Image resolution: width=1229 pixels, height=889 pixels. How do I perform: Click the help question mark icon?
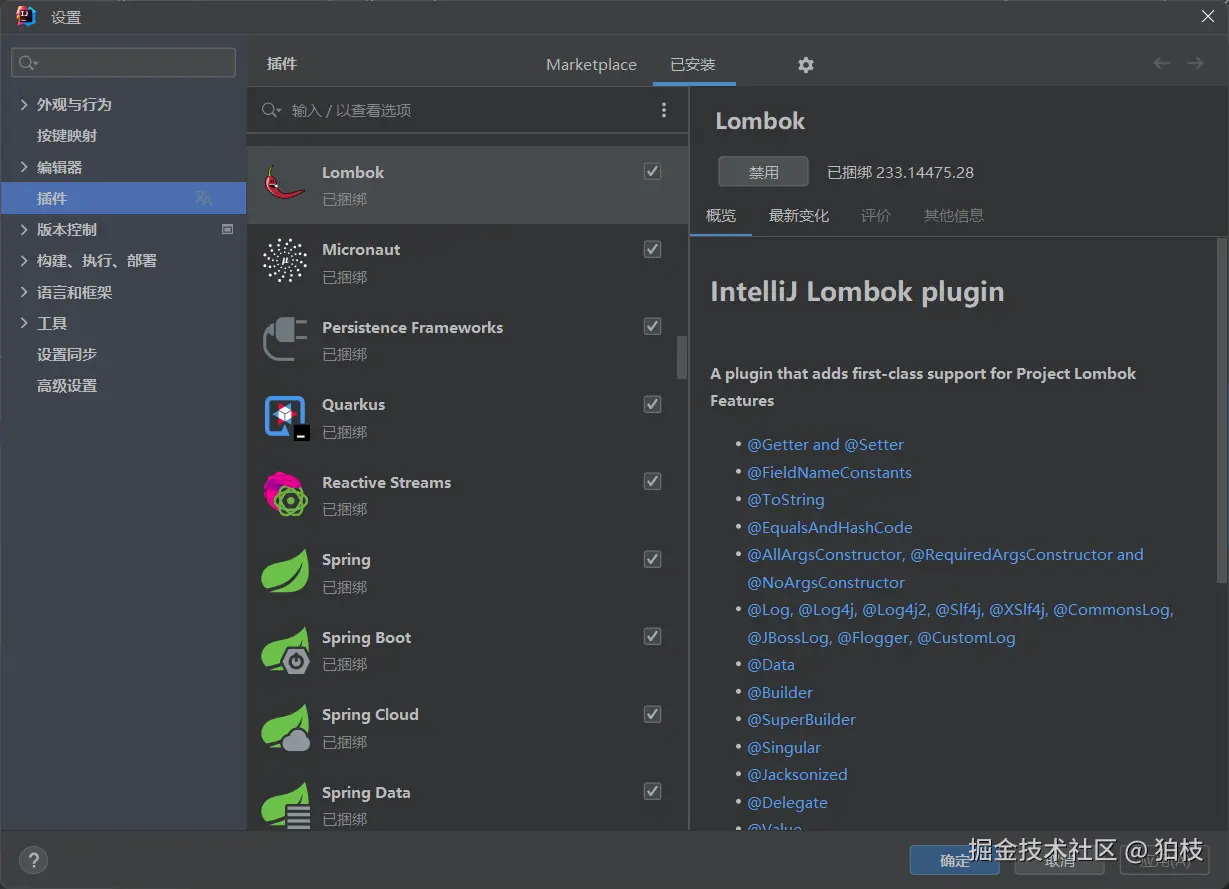point(33,859)
